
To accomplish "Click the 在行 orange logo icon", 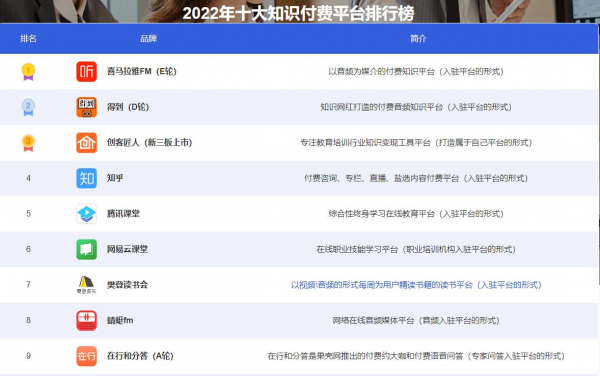I will pos(86,356).
